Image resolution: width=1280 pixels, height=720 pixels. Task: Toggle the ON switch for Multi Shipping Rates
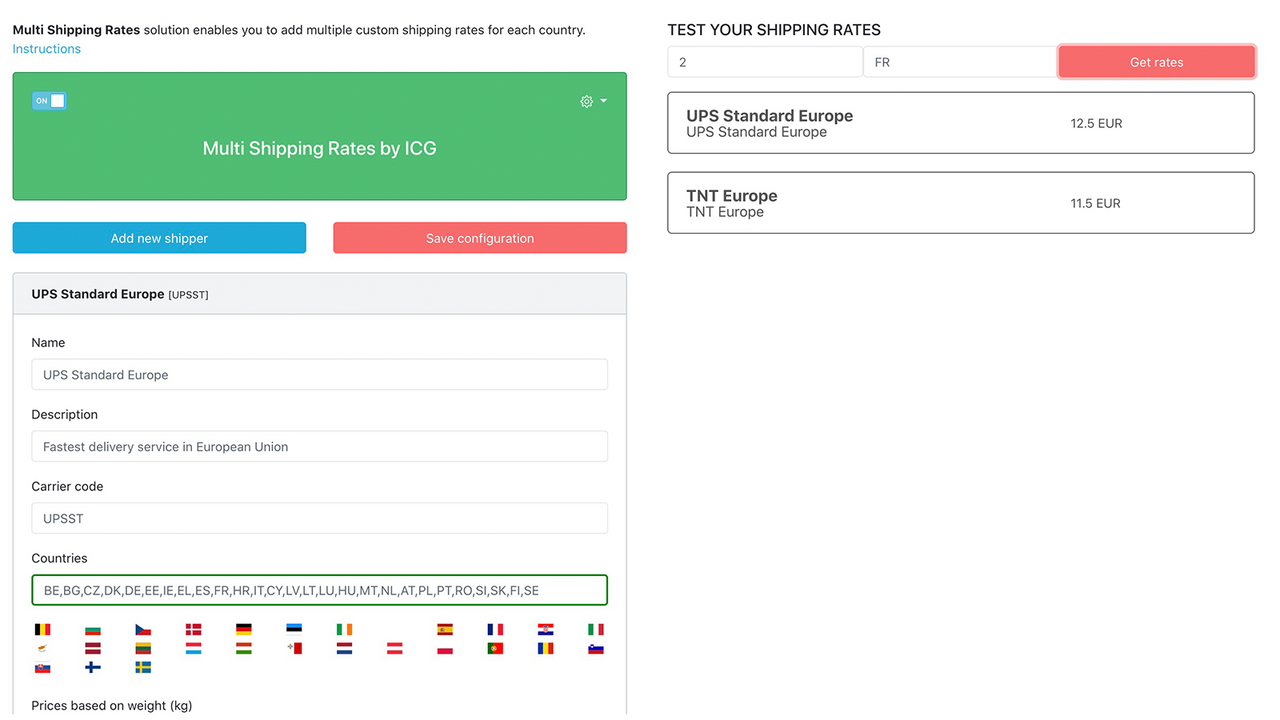49,101
